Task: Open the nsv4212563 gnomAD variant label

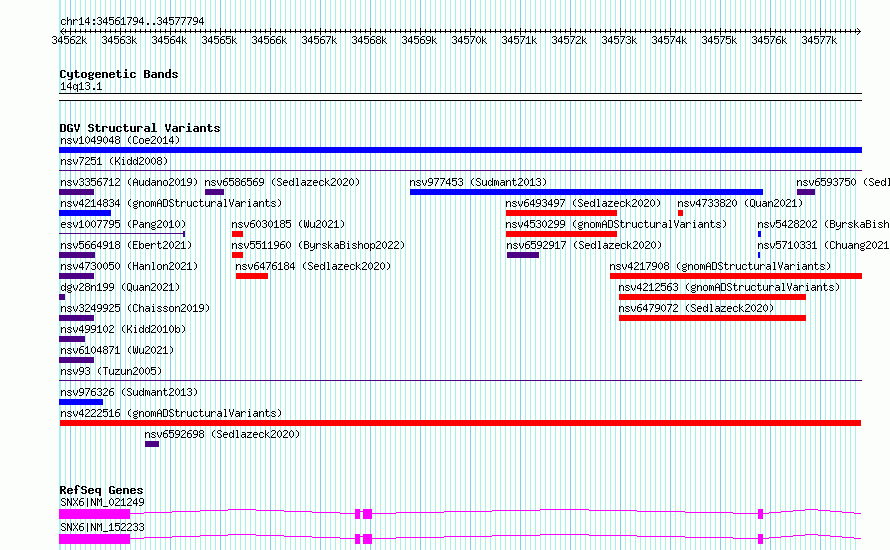Action: [x=729, y=287]
